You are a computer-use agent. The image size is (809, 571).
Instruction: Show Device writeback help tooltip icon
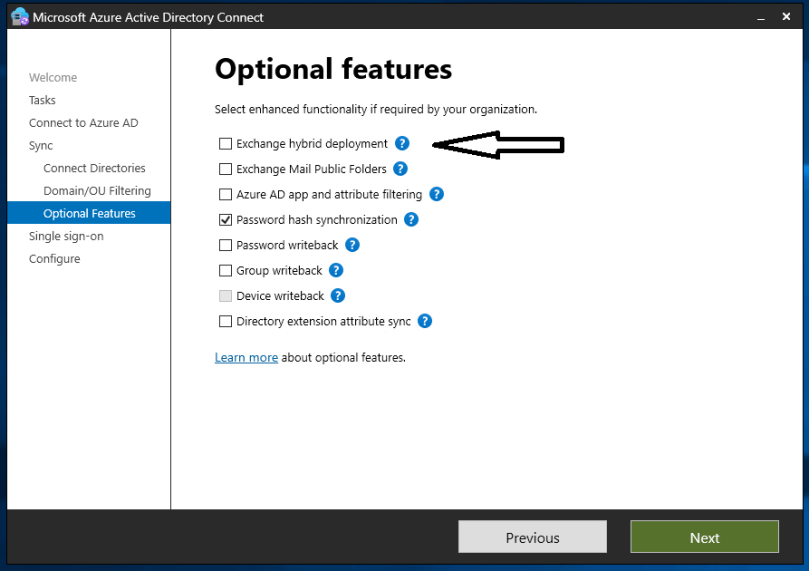338,296
